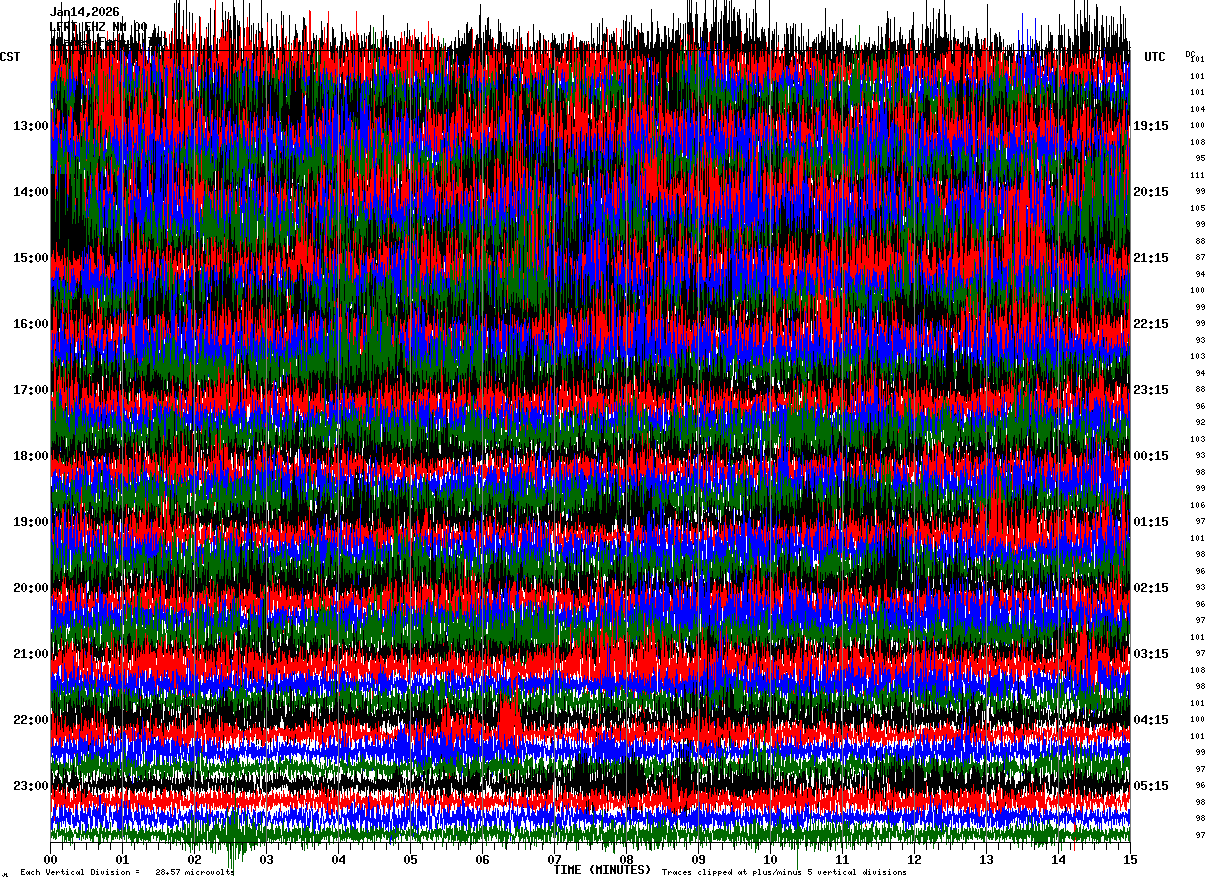Click the 01 minute axis tick label

pos(123,859)
